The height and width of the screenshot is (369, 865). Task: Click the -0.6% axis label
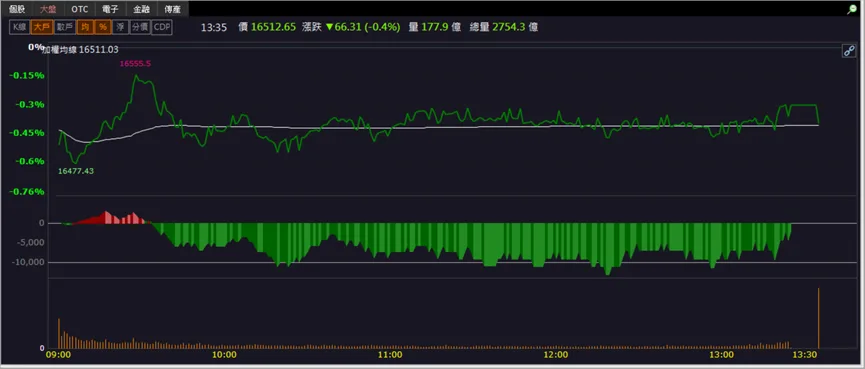pos(30,162)
